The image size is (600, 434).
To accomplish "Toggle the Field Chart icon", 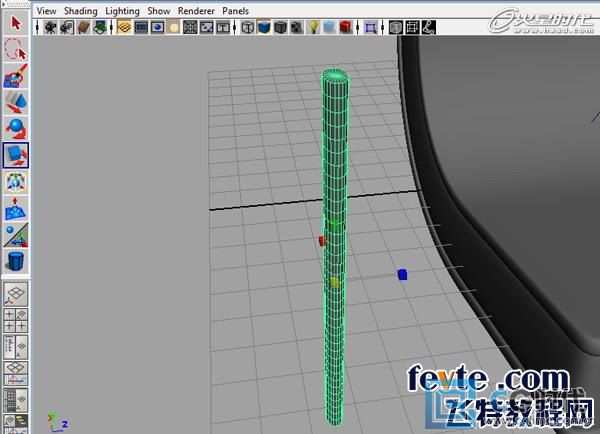I will pyautogui.click(x=190, y=28).
